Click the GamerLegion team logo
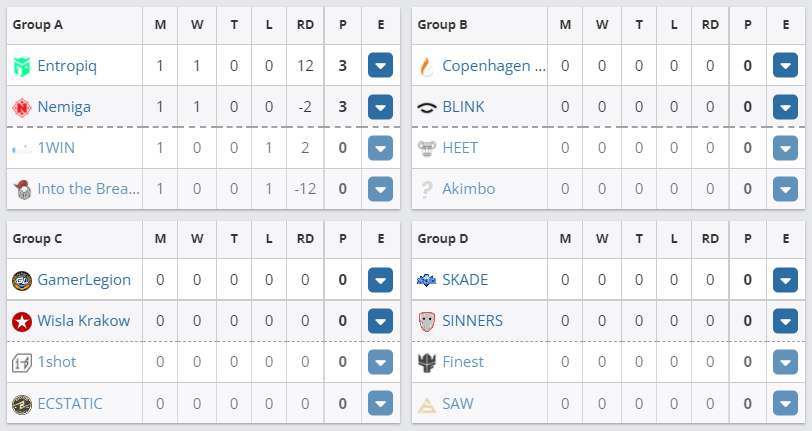812x431 pixels. [22, 280]
